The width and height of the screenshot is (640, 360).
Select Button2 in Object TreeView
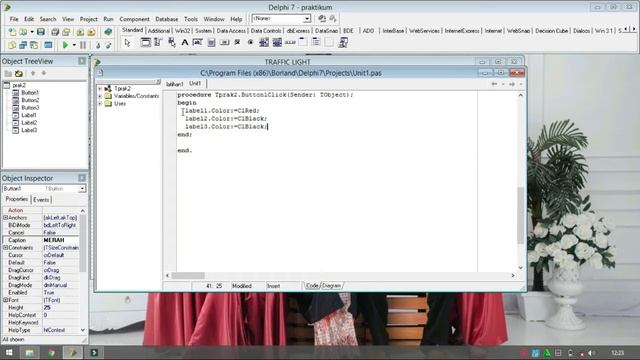[30, 100]
